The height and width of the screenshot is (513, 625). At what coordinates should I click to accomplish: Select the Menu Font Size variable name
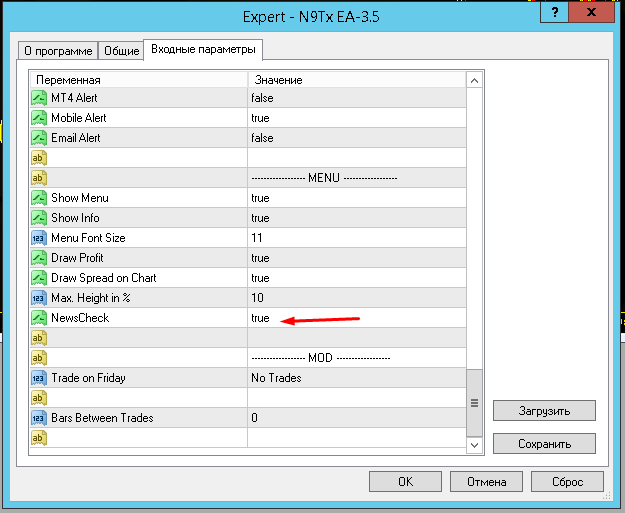tap(88, 238)
